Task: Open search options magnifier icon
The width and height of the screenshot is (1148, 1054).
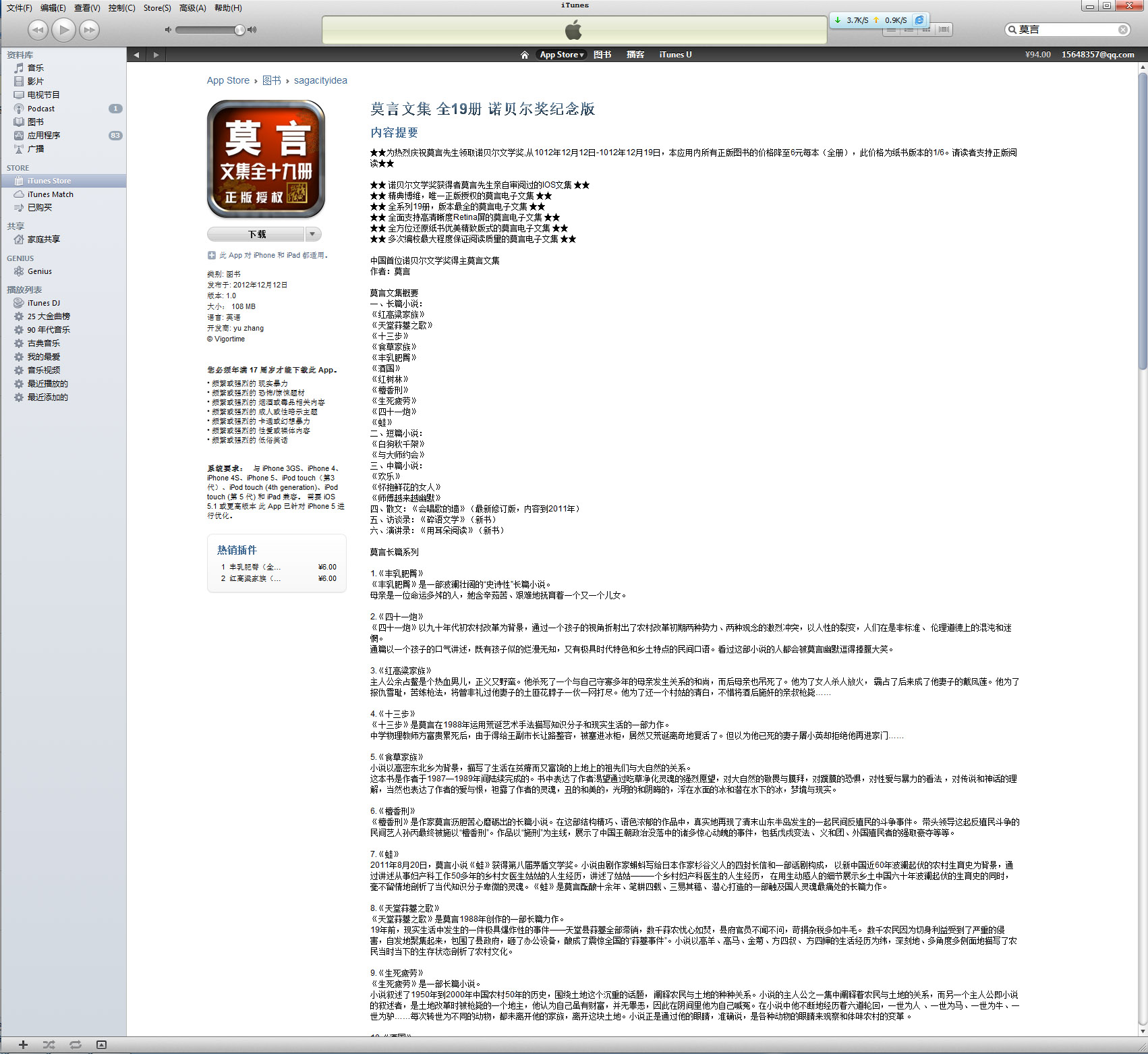Action: click(1012, 30)
